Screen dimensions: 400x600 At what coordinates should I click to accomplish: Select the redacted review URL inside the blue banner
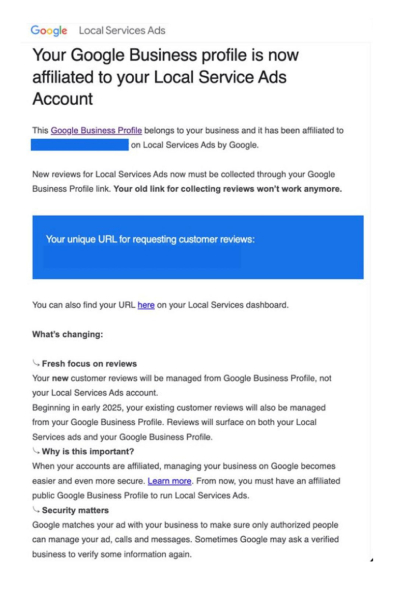tap(142, 259)
